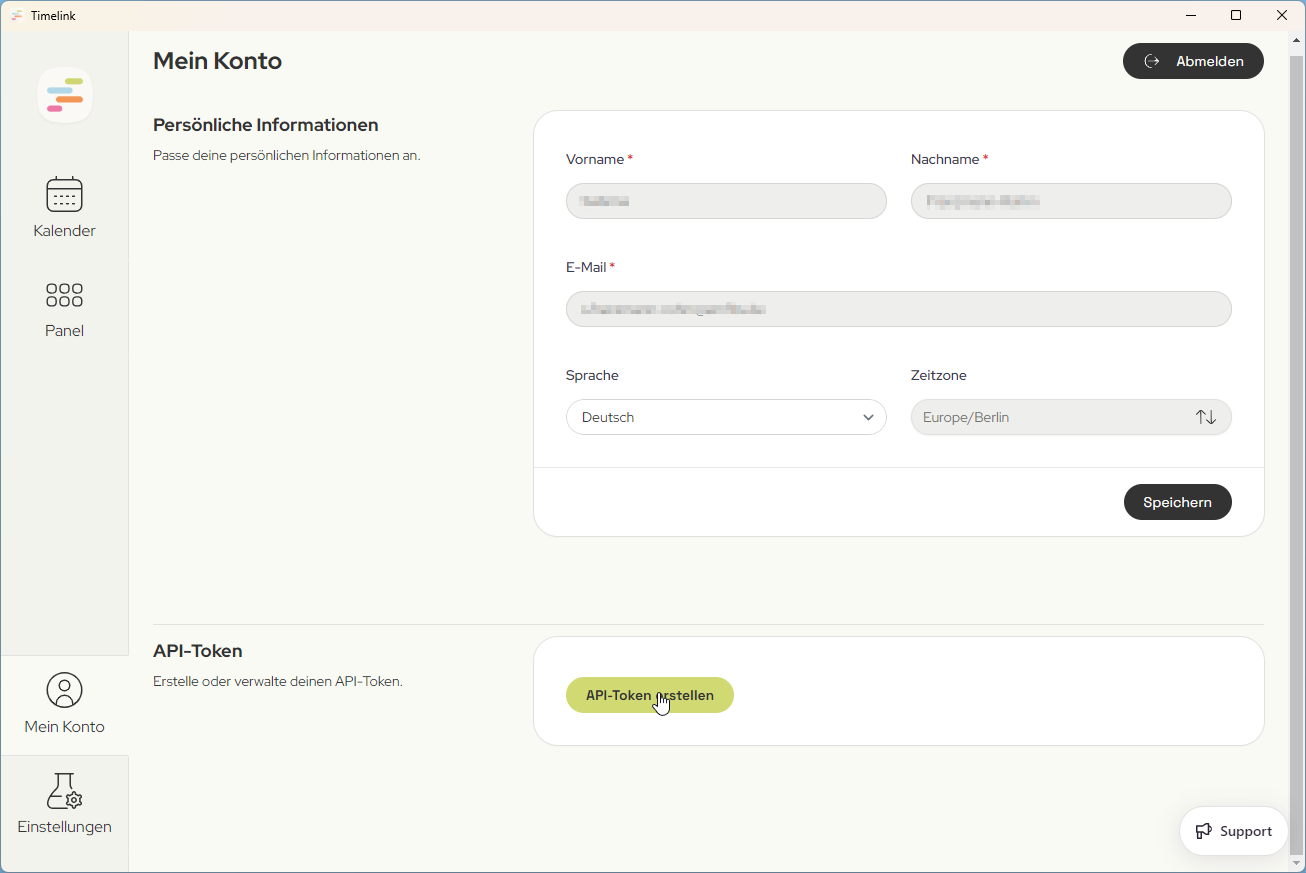Open the Support button

click(1234, 831)
